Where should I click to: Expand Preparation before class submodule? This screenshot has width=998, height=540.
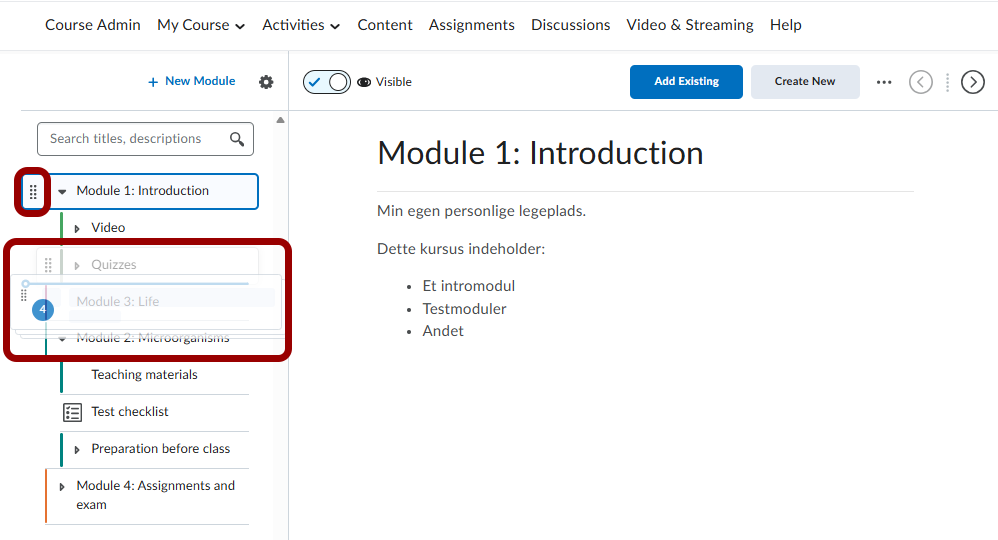point(77,449)
